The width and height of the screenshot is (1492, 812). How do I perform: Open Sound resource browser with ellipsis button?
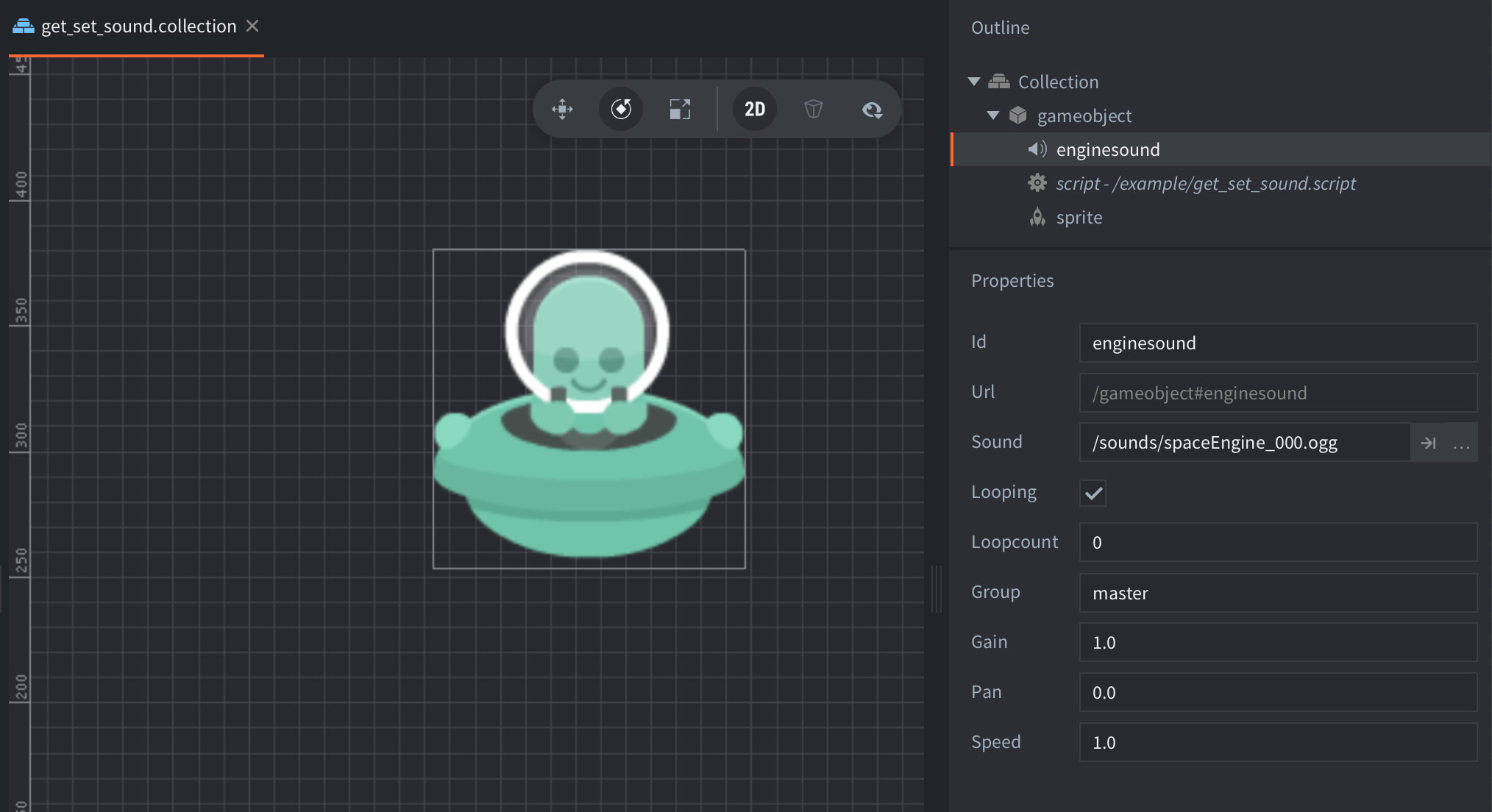tap(1461, 443)
